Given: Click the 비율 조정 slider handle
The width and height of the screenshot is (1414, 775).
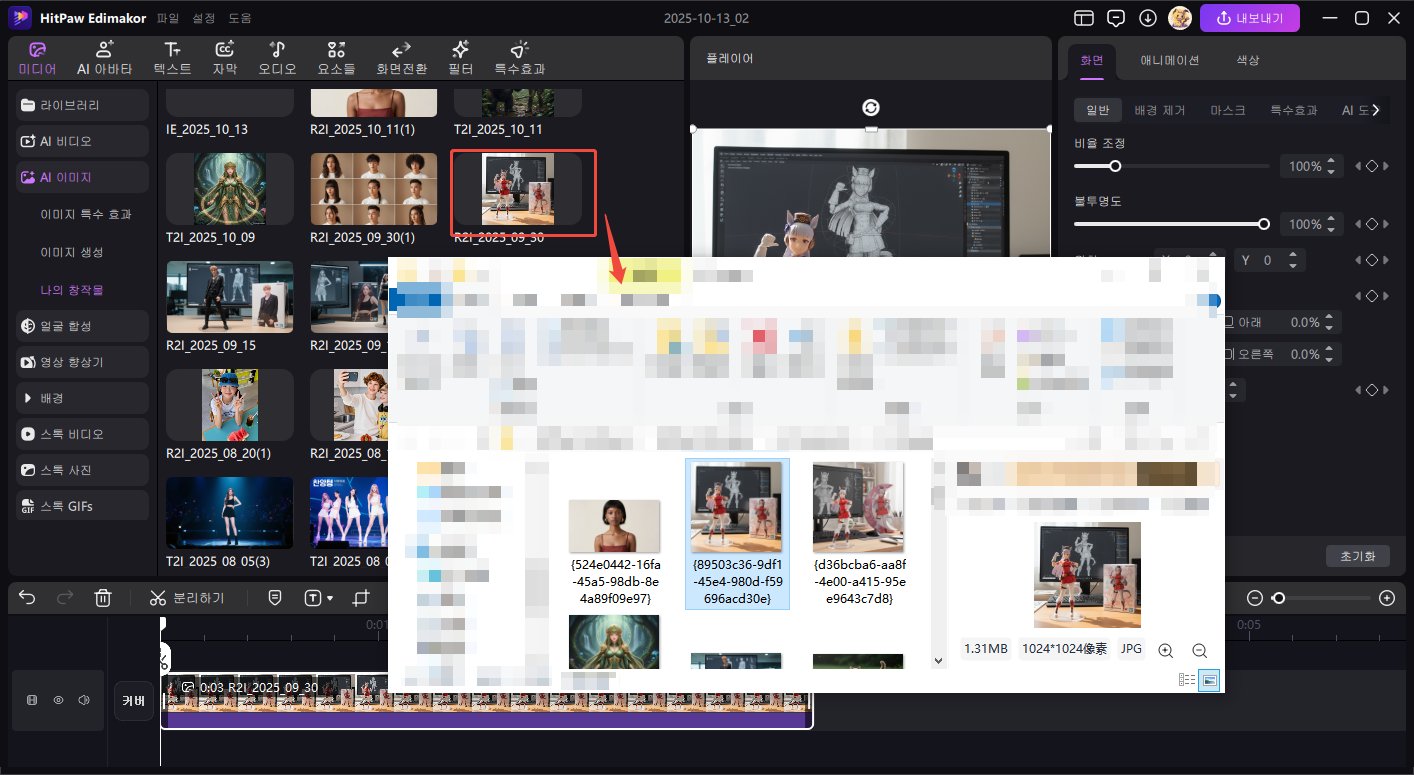Looking at the screenshot, I should click(x=1115, y=166).
